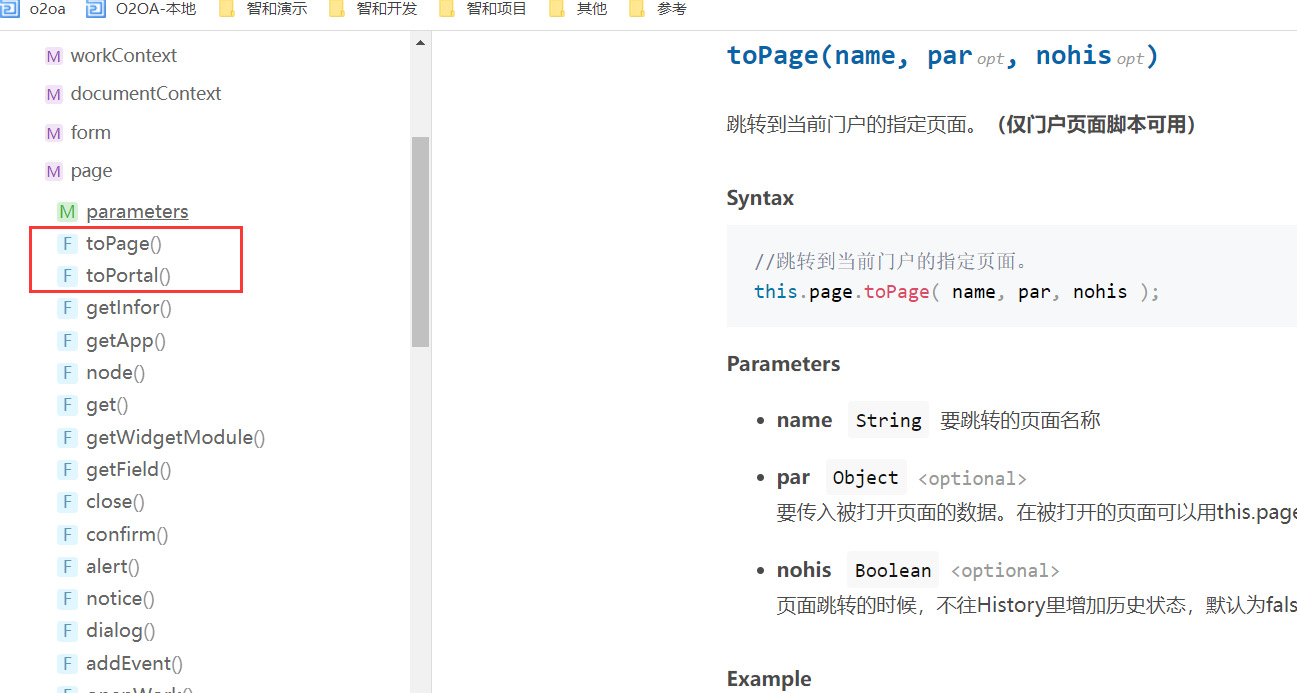
Task: Click the M icon beside documentContext
Action: pos(54,95)
